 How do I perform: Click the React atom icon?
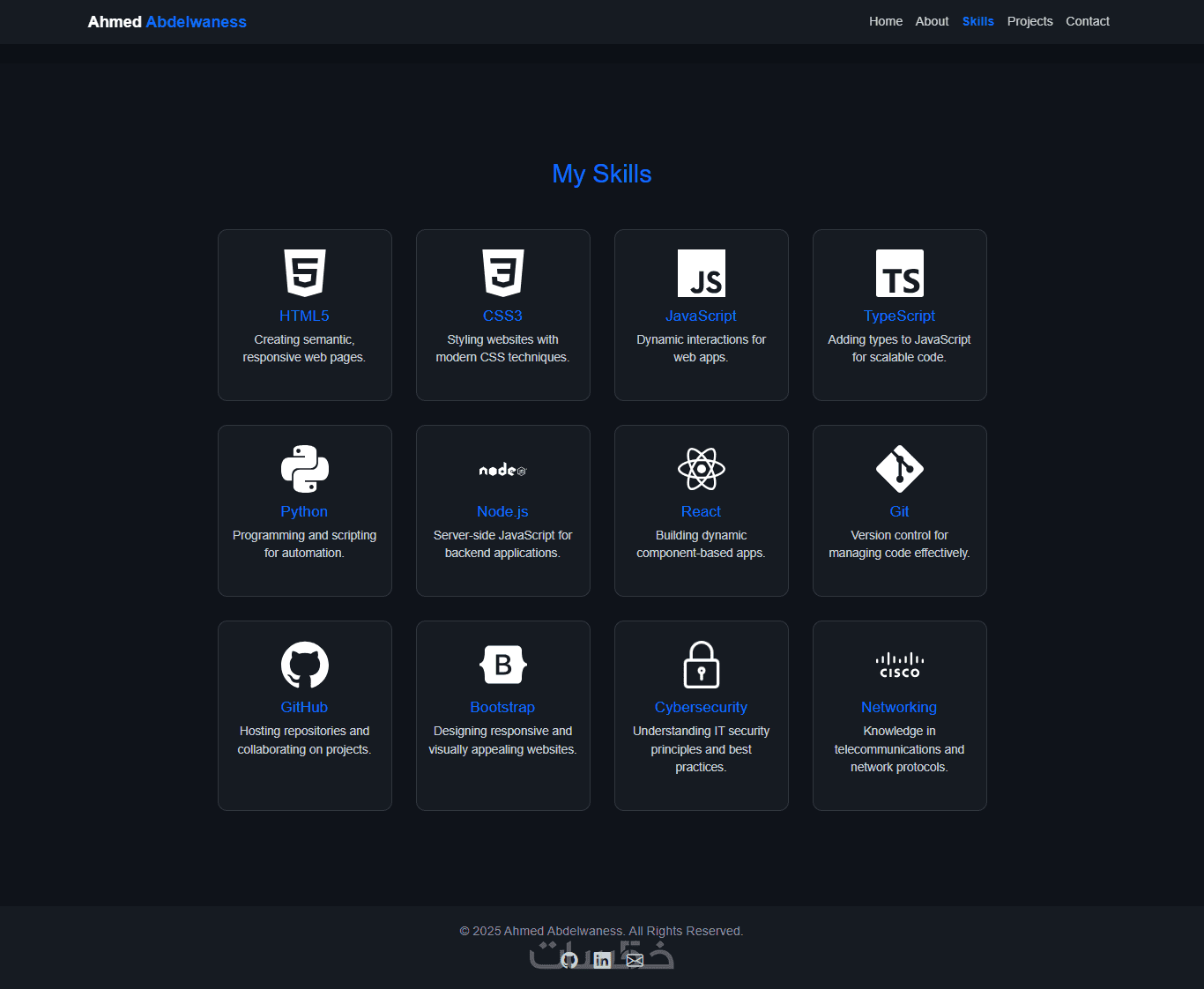pos(702,469)
